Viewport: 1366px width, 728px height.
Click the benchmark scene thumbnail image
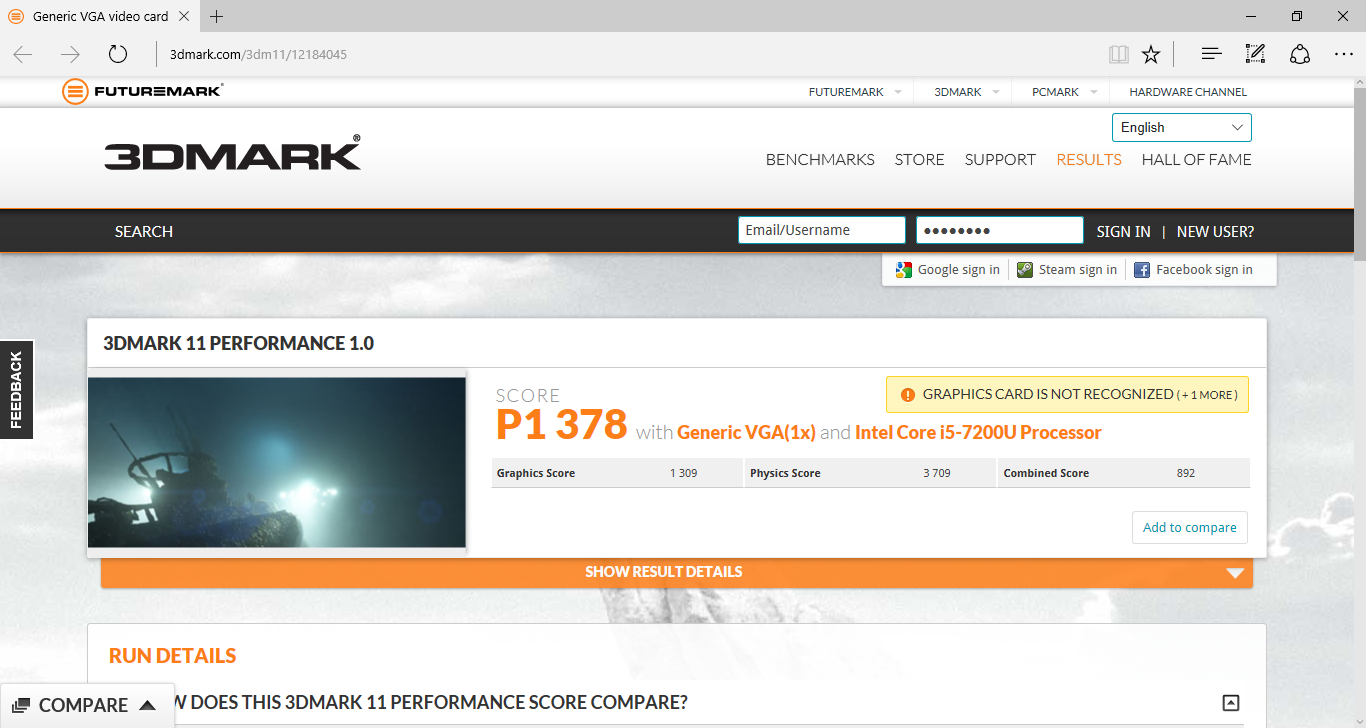[277, 462]
